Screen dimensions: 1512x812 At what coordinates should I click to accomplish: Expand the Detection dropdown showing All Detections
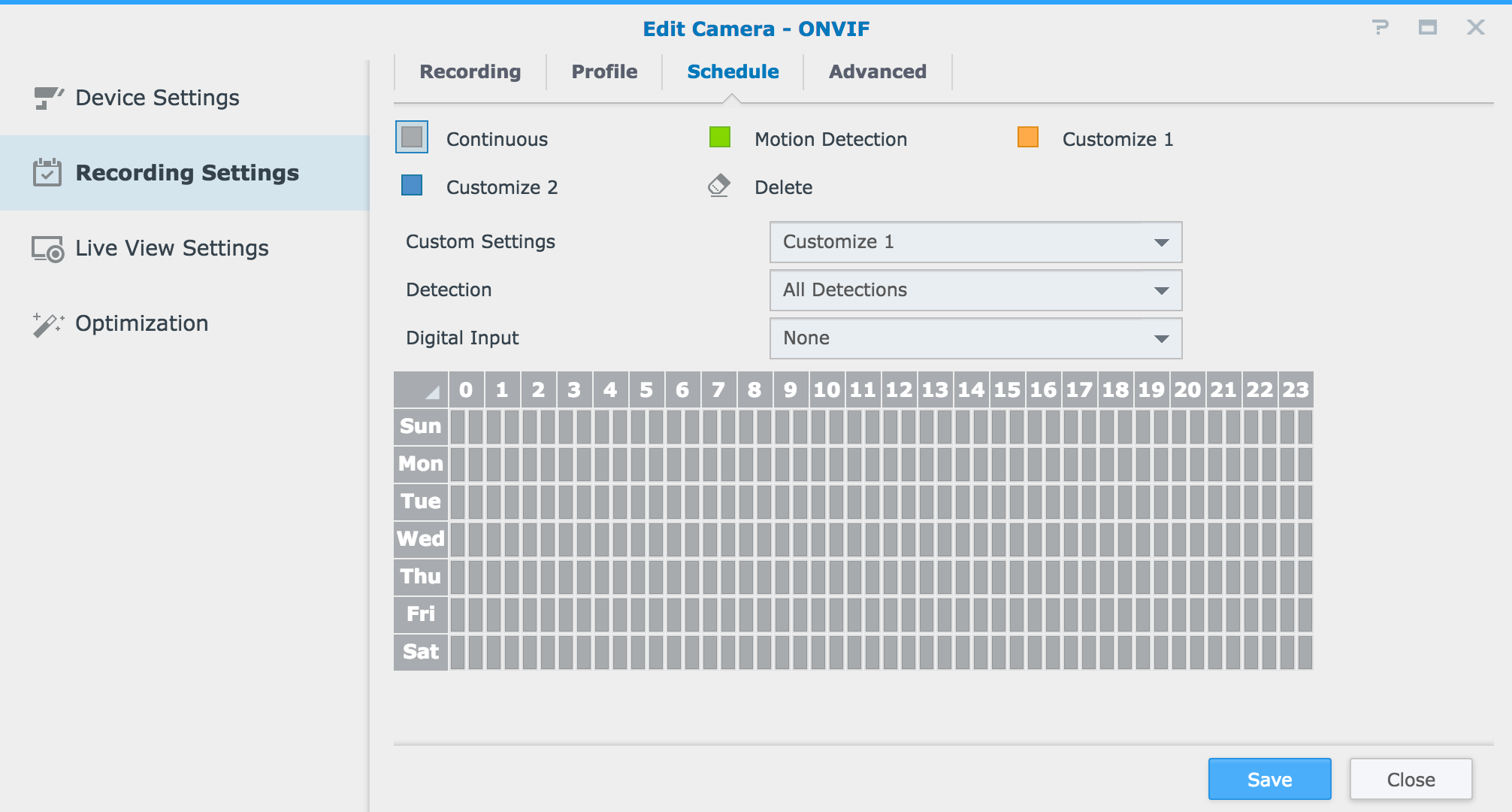[x=974, y=290]
